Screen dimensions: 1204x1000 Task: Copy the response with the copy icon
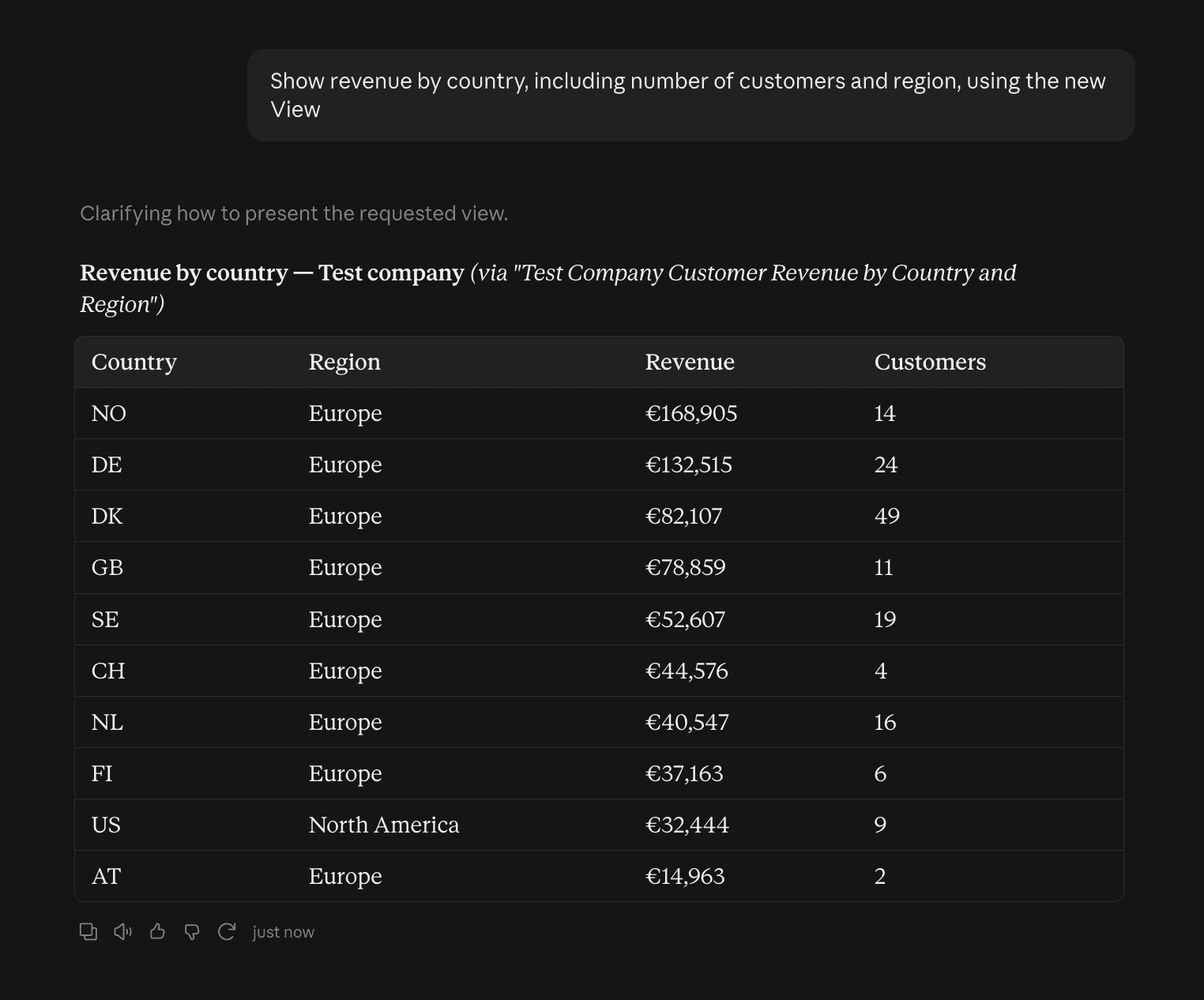click(x=88, y=932)
